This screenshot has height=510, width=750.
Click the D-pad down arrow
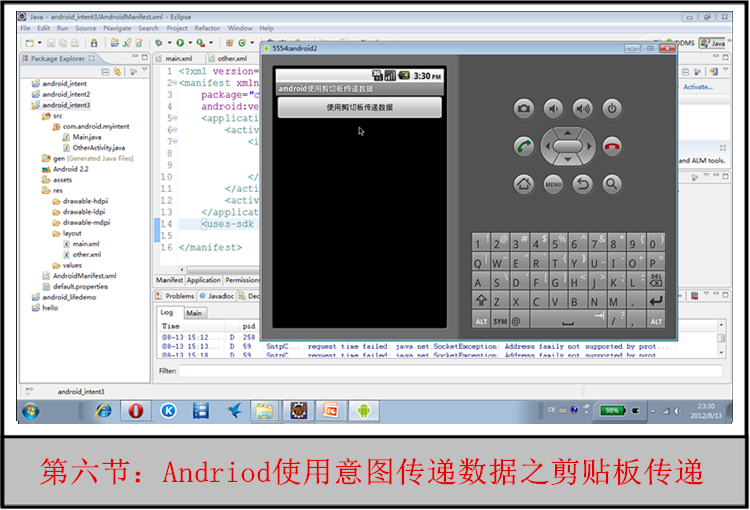coord(568,159)
